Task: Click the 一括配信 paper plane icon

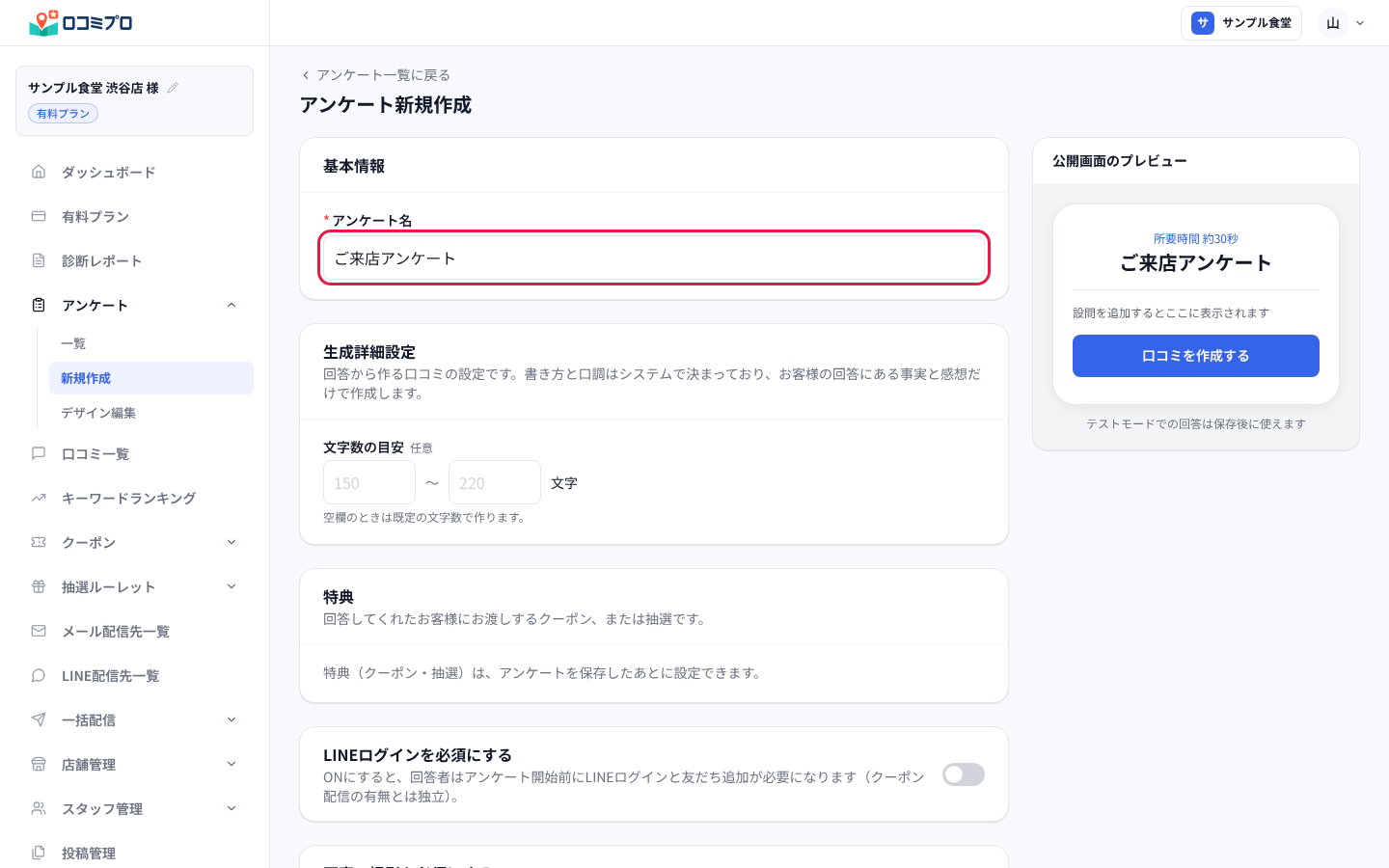Action: tap(39, 719)
